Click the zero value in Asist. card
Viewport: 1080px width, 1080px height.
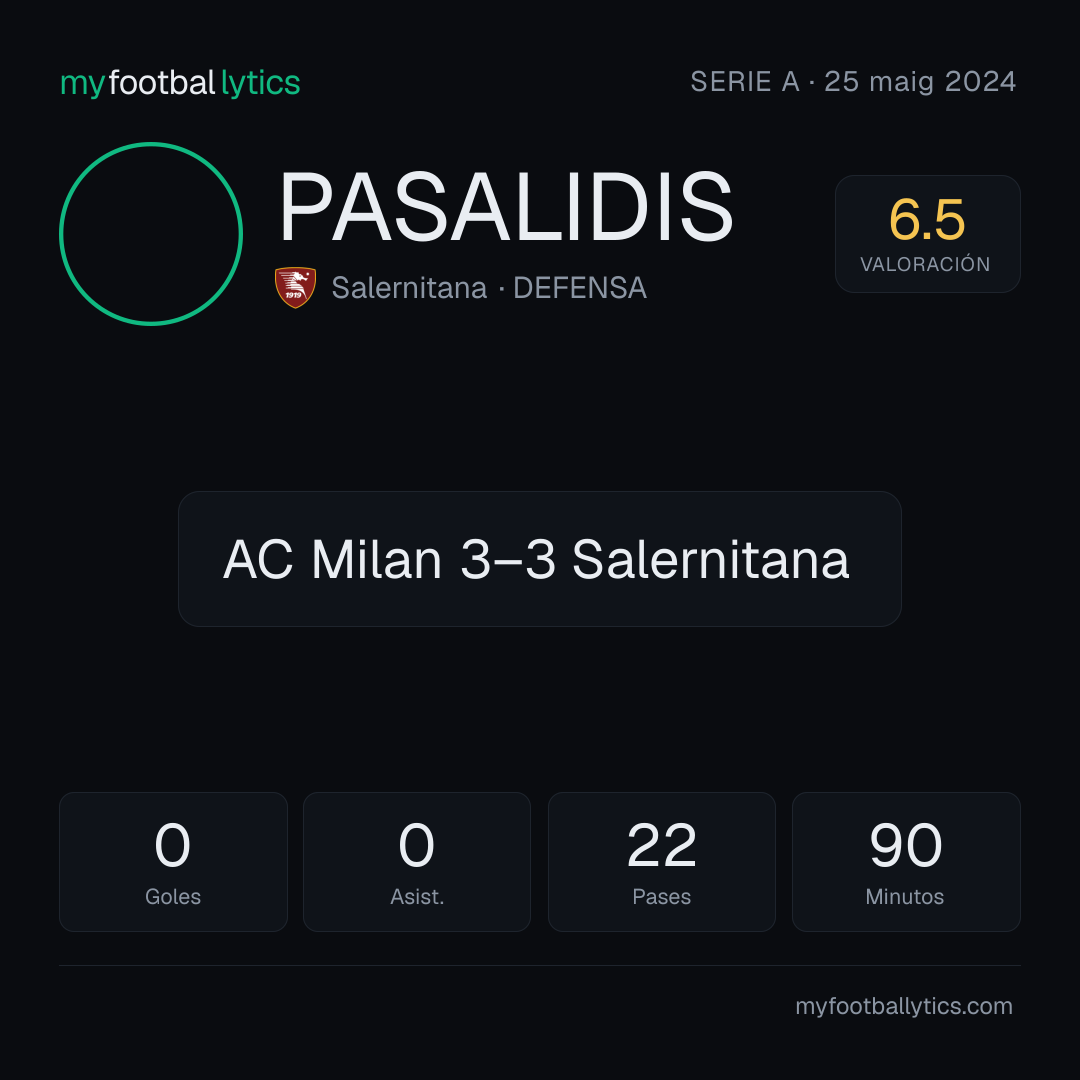[x=417, y=844]
